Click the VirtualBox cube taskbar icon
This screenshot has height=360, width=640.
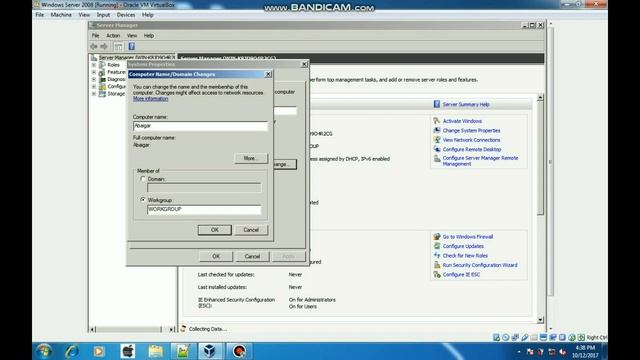[210, 351]
